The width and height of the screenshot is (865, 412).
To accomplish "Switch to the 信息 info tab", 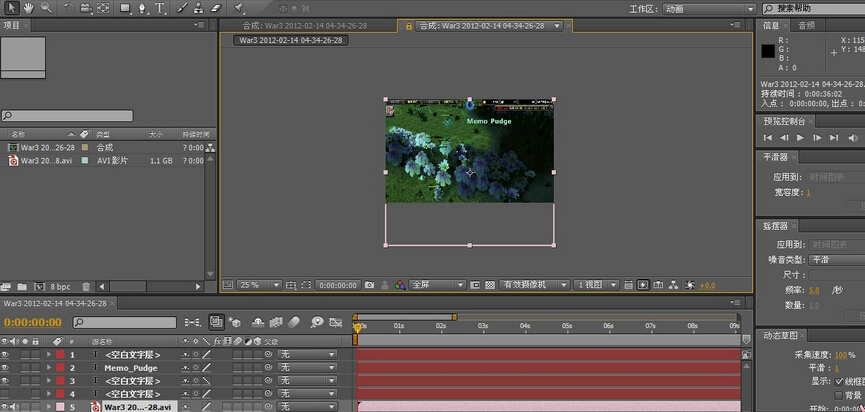I will click(x=771, y=25).
